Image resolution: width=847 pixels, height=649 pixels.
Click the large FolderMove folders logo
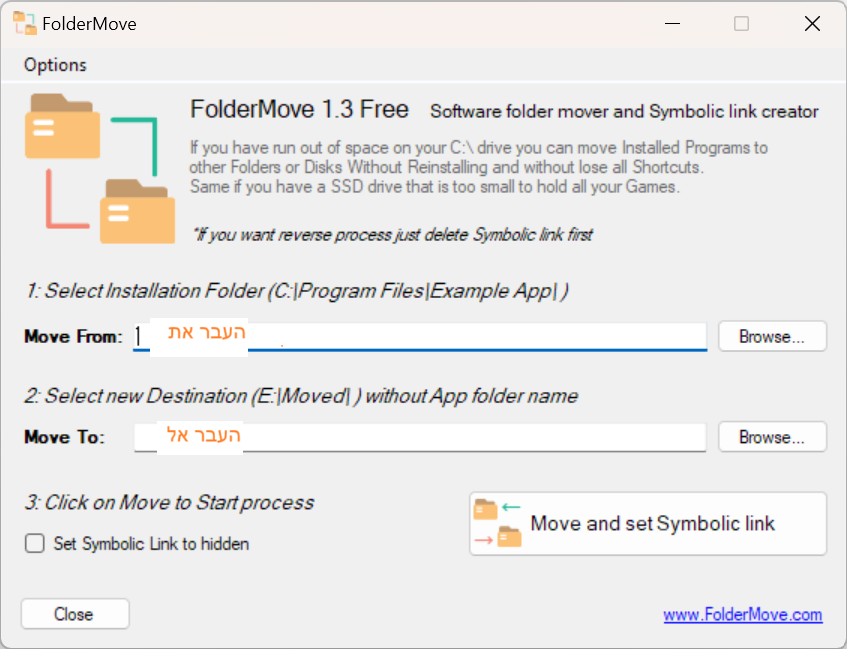coord(100,168)
